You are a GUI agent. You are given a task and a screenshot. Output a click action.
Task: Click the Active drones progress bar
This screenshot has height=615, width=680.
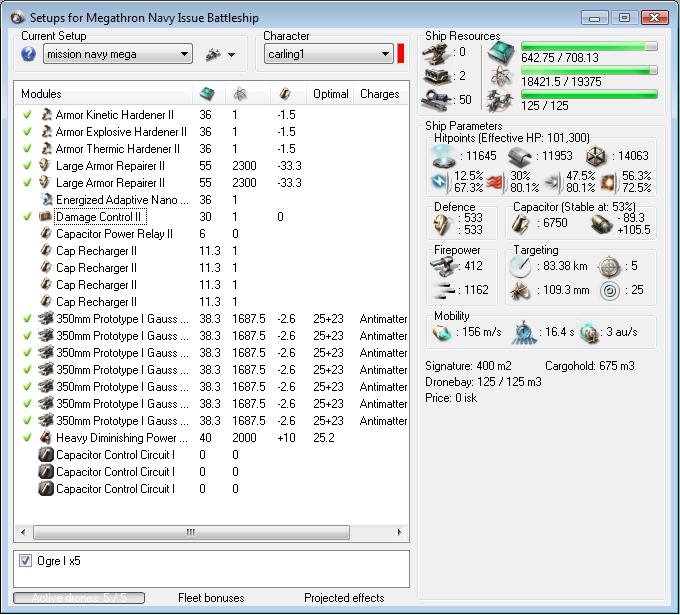(x=79, y=598)
